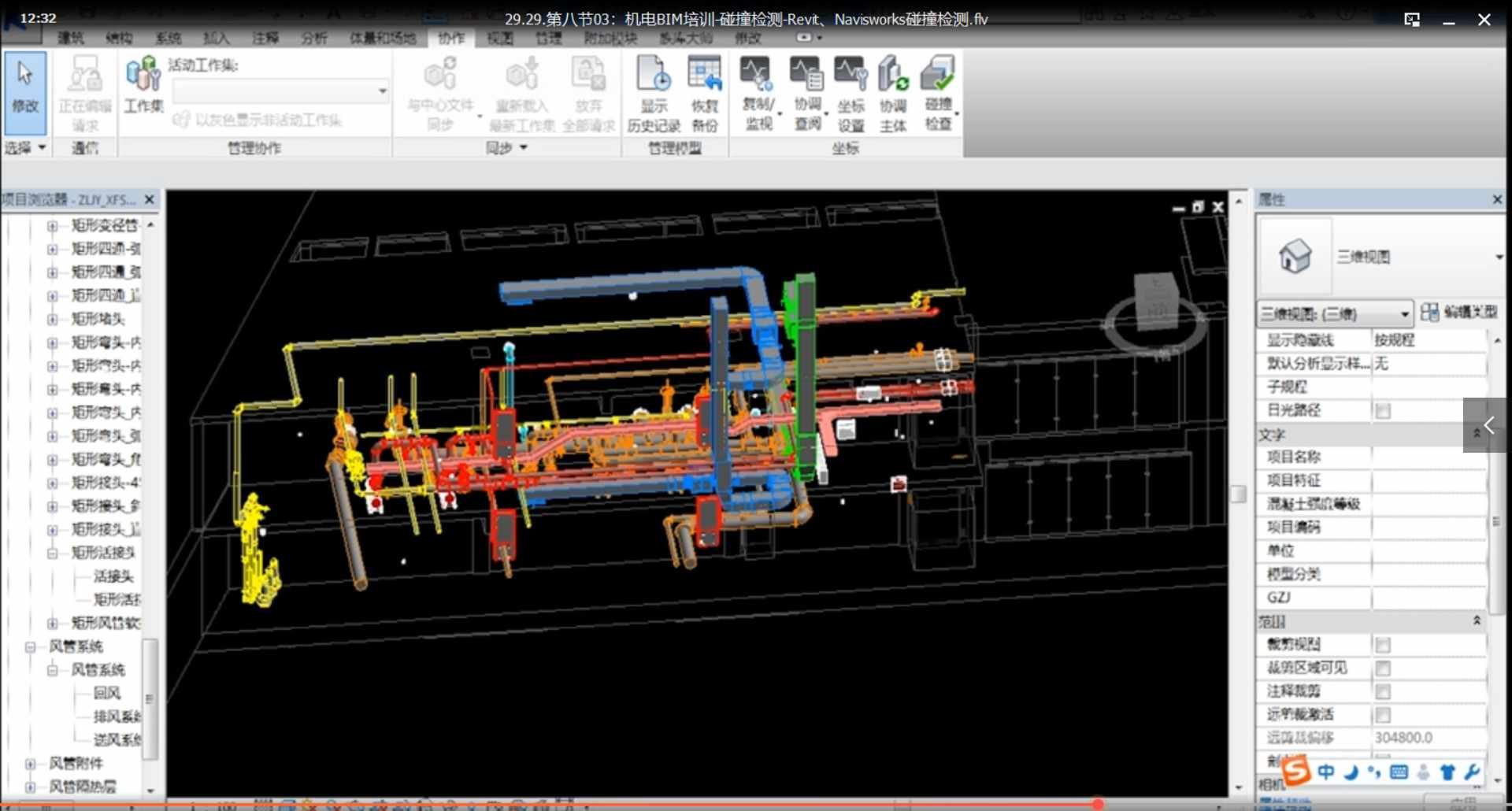Switch to the 视图 ribbon tab

pyautogui.click(x=499, y=38)
